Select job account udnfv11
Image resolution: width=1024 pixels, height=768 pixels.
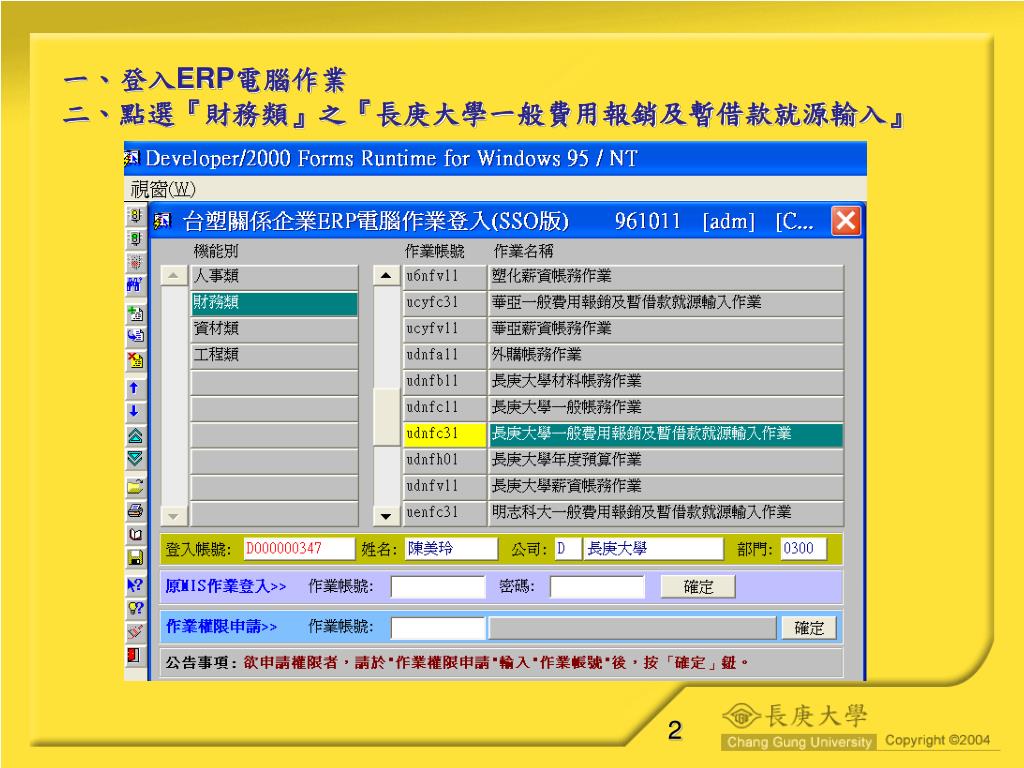(x=445, y=486)
